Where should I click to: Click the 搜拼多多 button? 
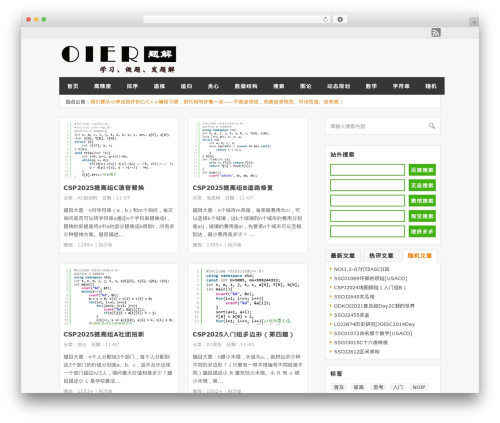tap(422, 231)
